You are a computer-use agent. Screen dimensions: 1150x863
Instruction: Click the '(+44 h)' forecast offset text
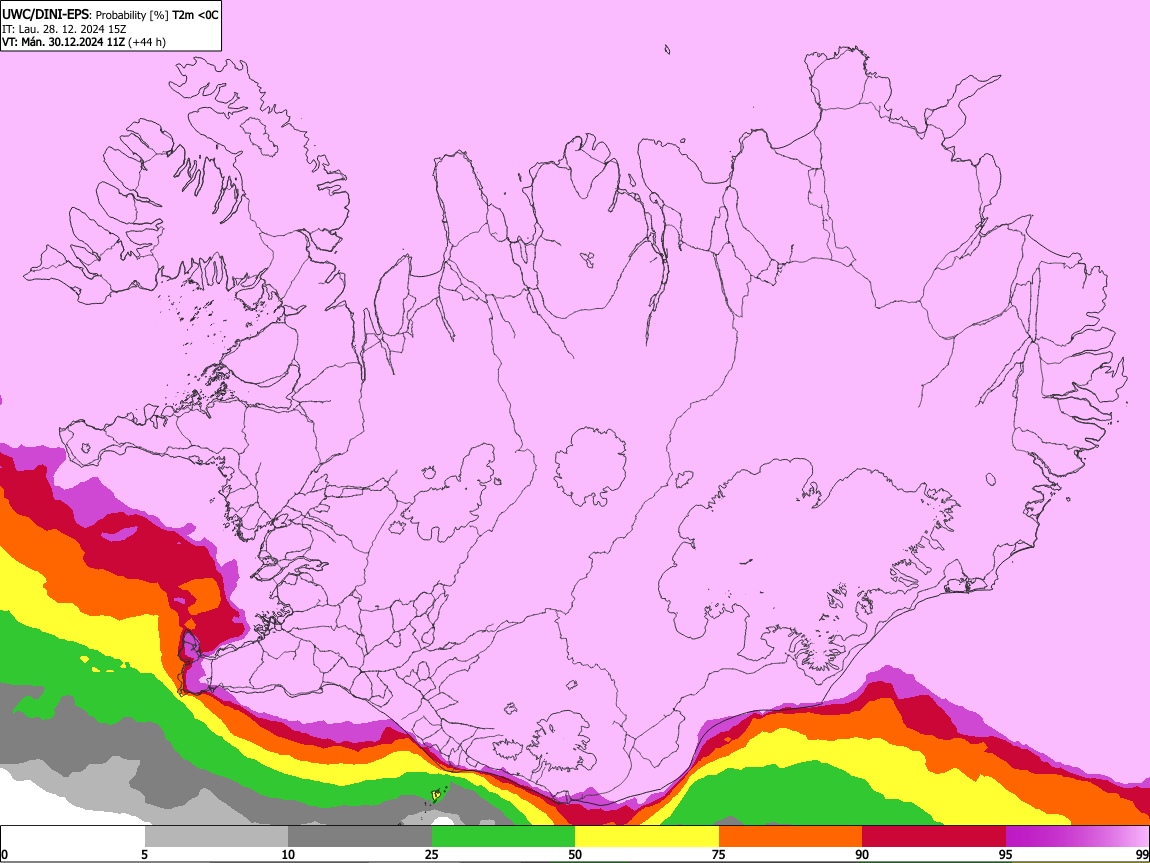147,42
